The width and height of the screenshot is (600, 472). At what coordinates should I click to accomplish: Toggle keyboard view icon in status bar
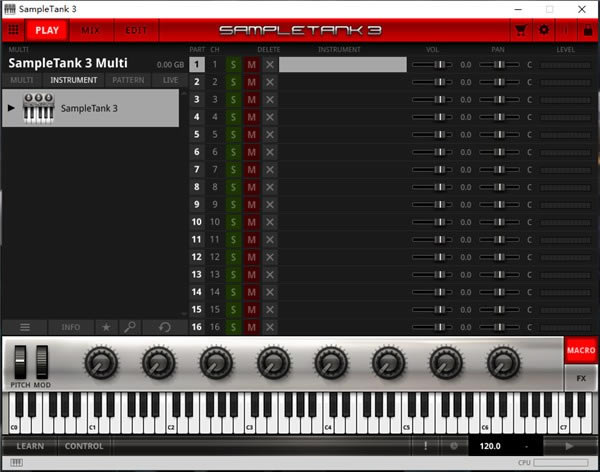16,463
